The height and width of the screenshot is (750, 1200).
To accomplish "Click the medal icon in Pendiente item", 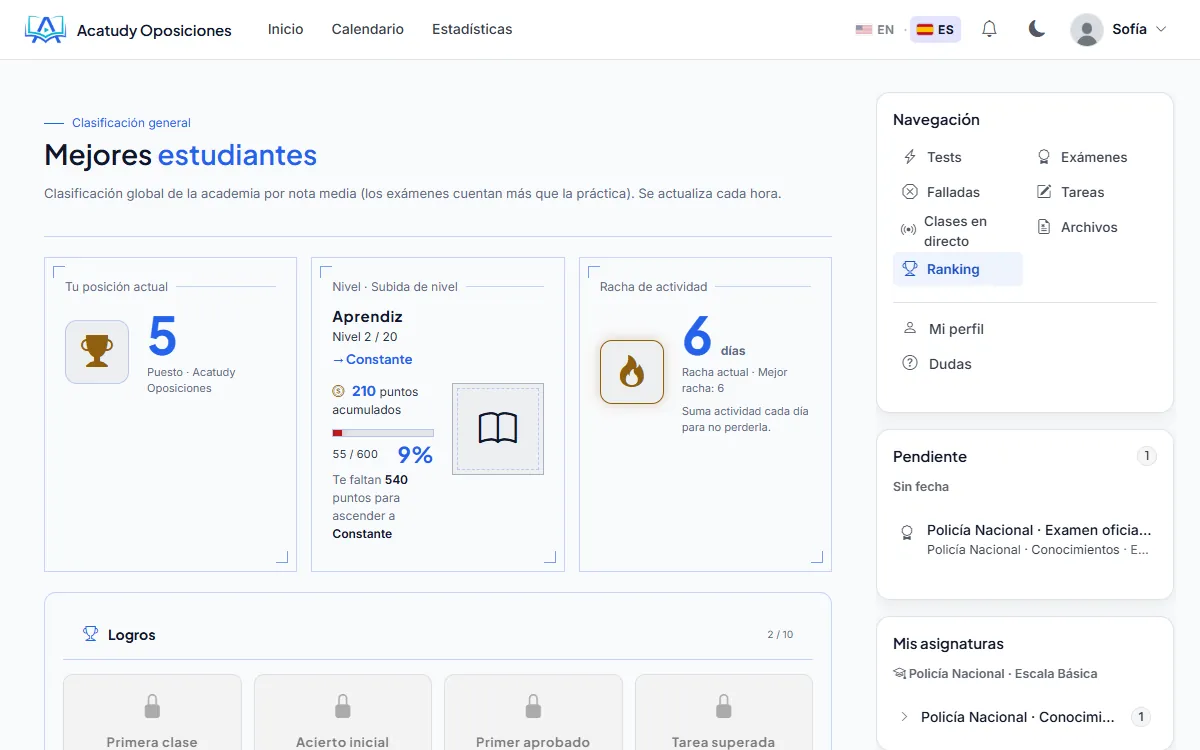I will [907, 532].
